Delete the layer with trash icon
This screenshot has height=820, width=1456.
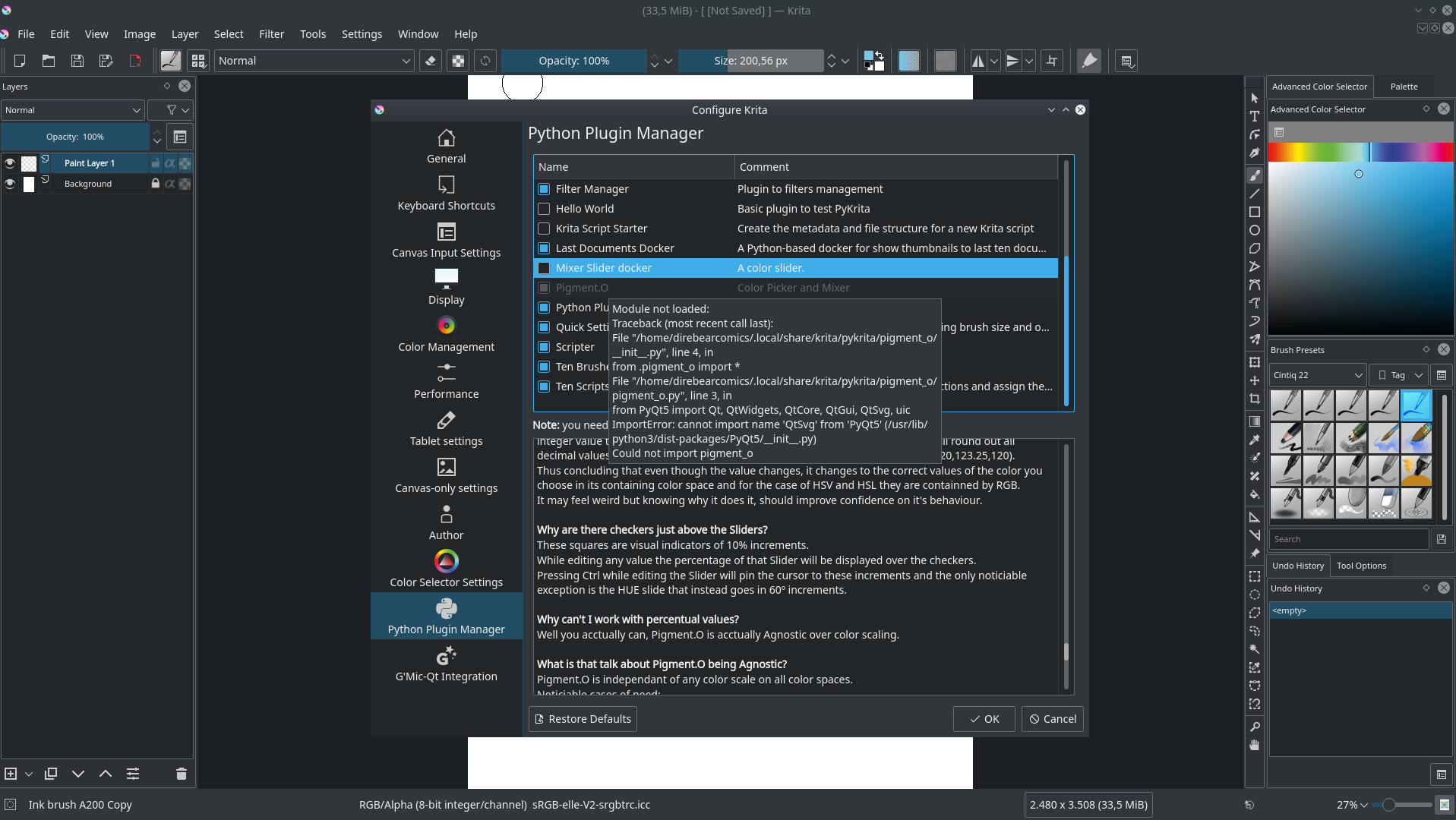pos(181,774)
